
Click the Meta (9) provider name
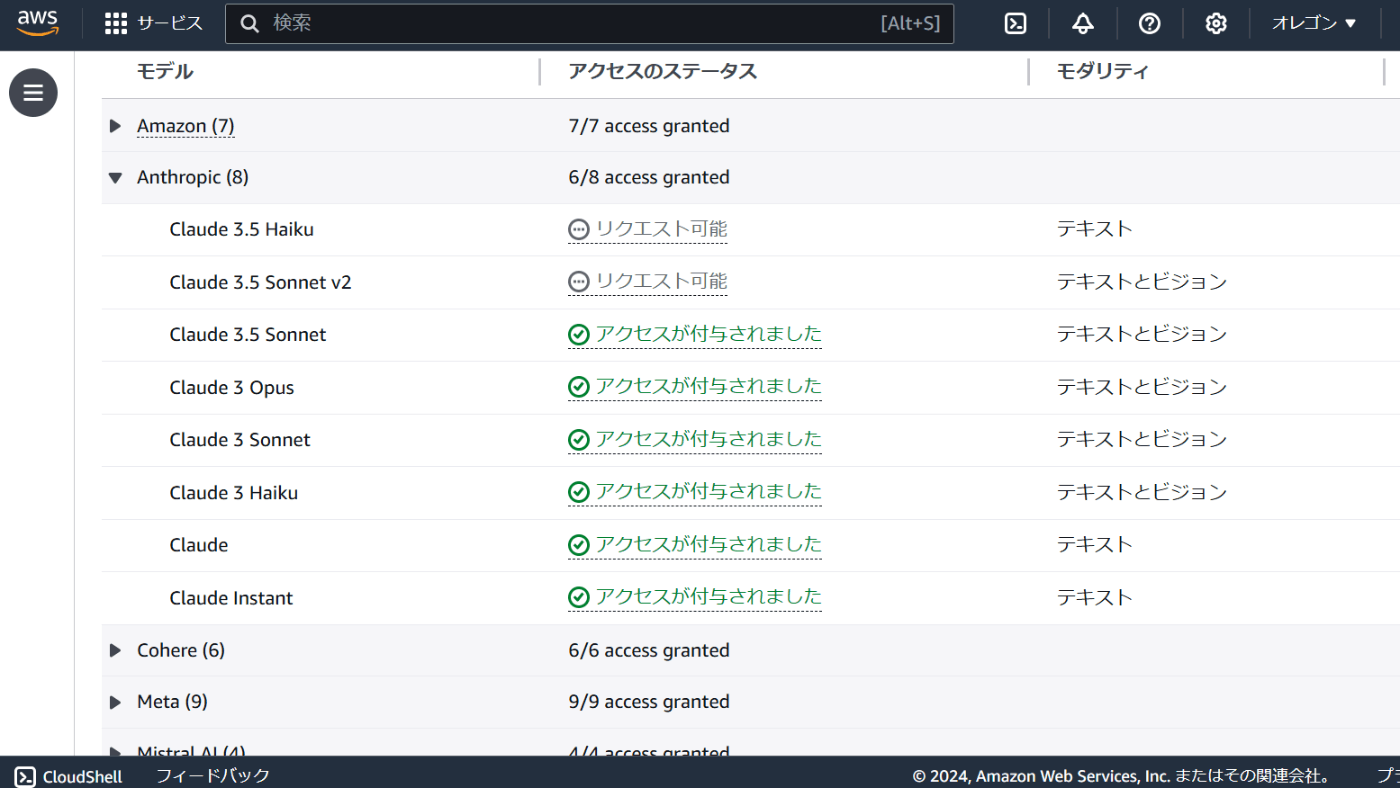pos(173,702)
